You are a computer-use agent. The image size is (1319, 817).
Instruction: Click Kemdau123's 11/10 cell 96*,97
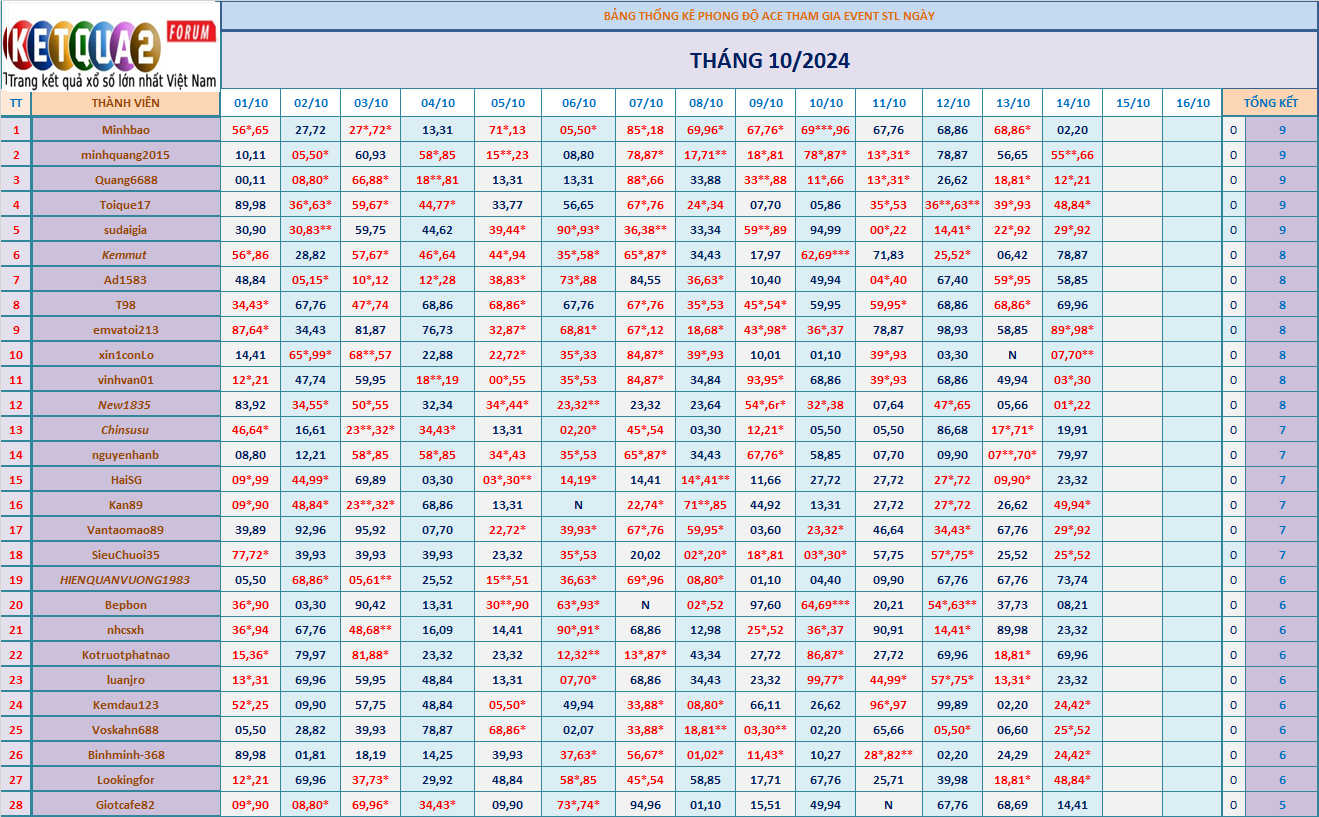tap(888, 705)
